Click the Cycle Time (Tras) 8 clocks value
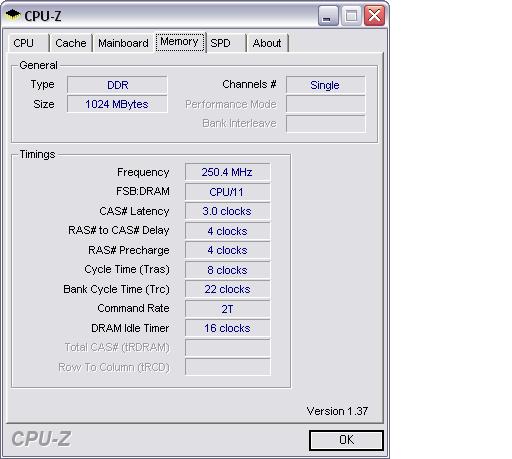This screenshot has width=512, height=459. 227,270
